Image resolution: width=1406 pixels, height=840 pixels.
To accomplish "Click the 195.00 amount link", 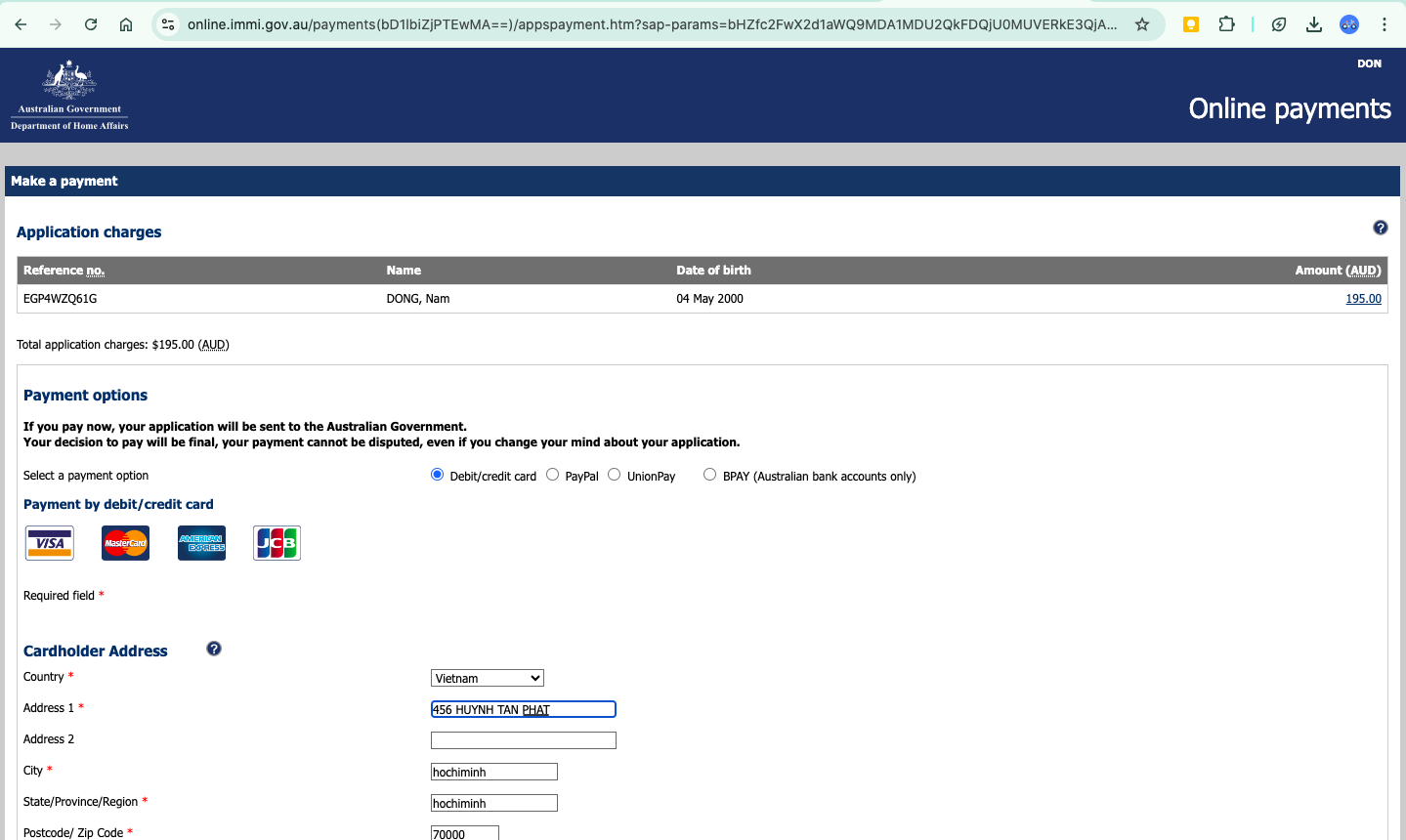I will [x=1363, y=298].
